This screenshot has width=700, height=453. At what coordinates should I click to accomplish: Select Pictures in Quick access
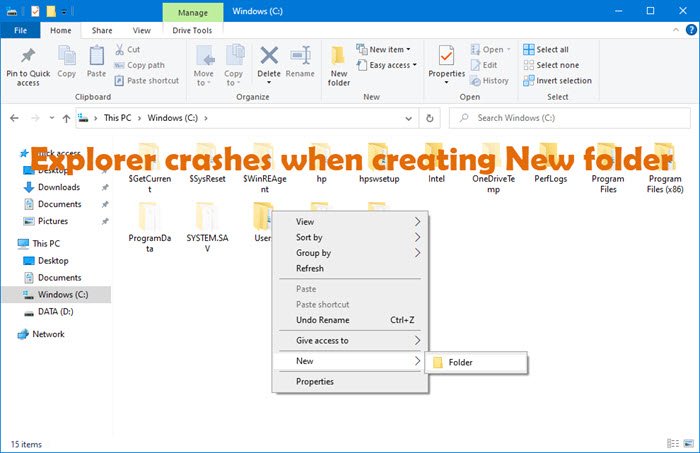(53, 221)
